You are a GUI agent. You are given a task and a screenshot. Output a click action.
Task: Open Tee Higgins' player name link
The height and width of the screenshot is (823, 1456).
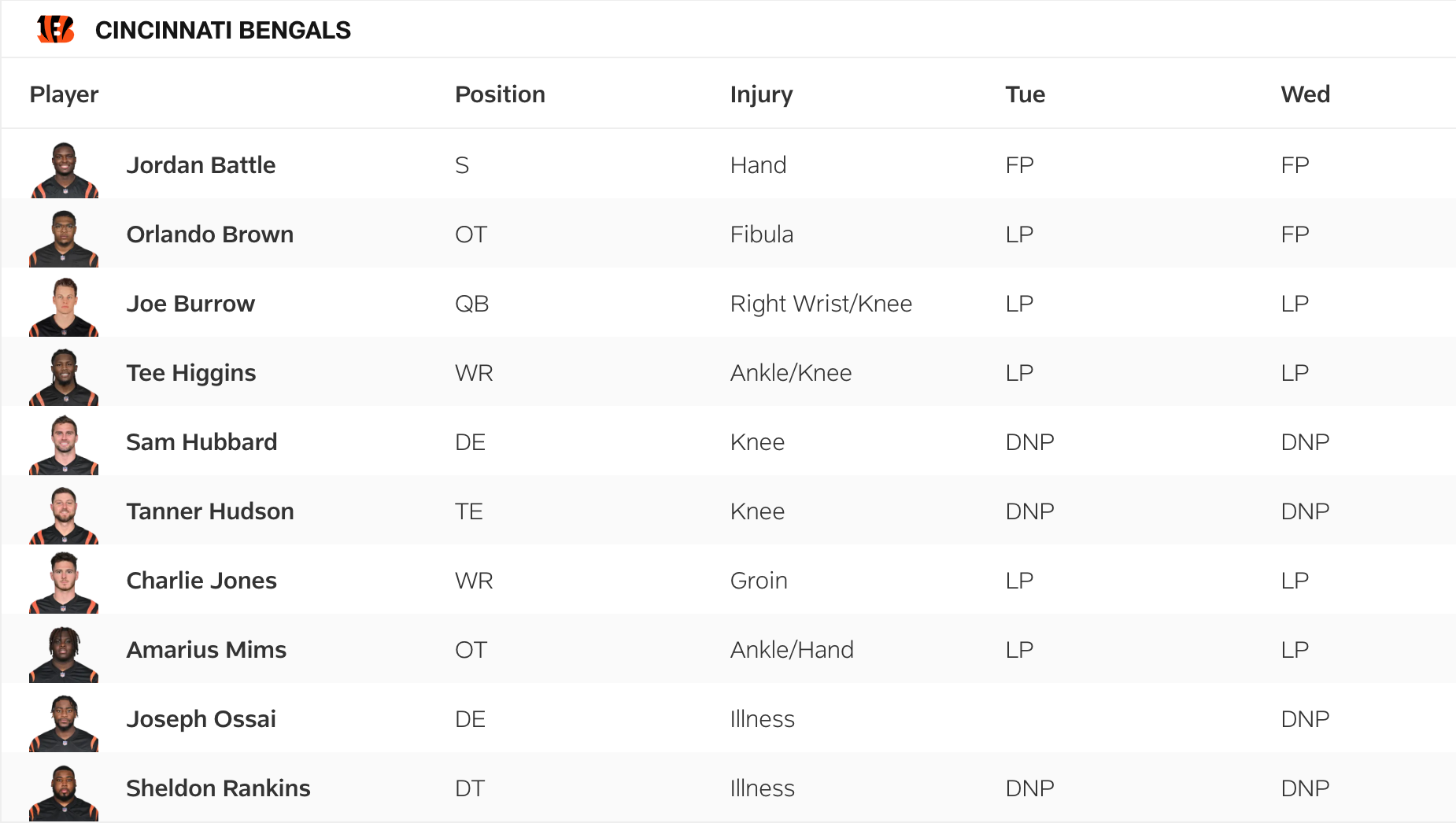(191, 373)
